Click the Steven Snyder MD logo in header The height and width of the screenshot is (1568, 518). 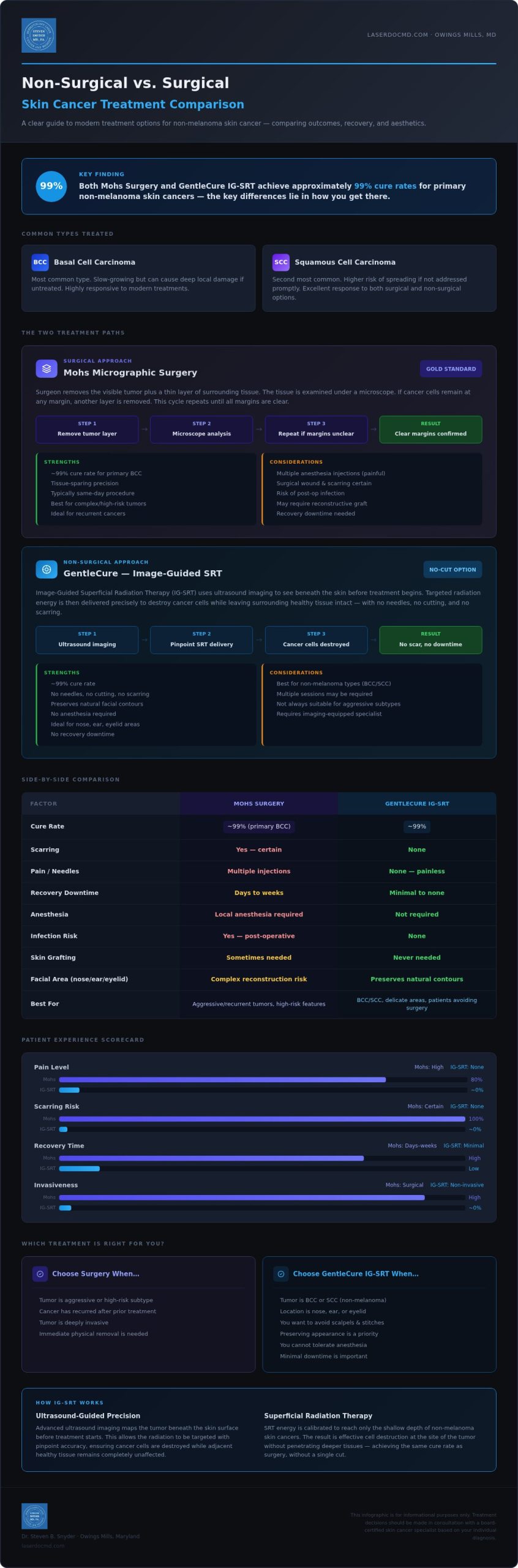pos(39,36)
